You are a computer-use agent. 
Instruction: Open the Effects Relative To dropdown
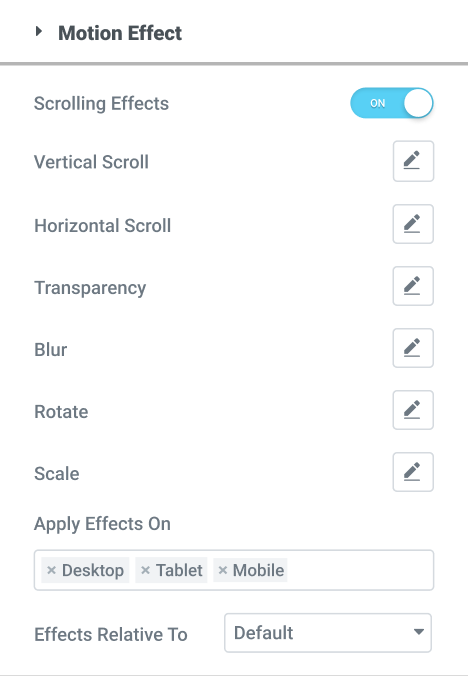coord(328,633)
